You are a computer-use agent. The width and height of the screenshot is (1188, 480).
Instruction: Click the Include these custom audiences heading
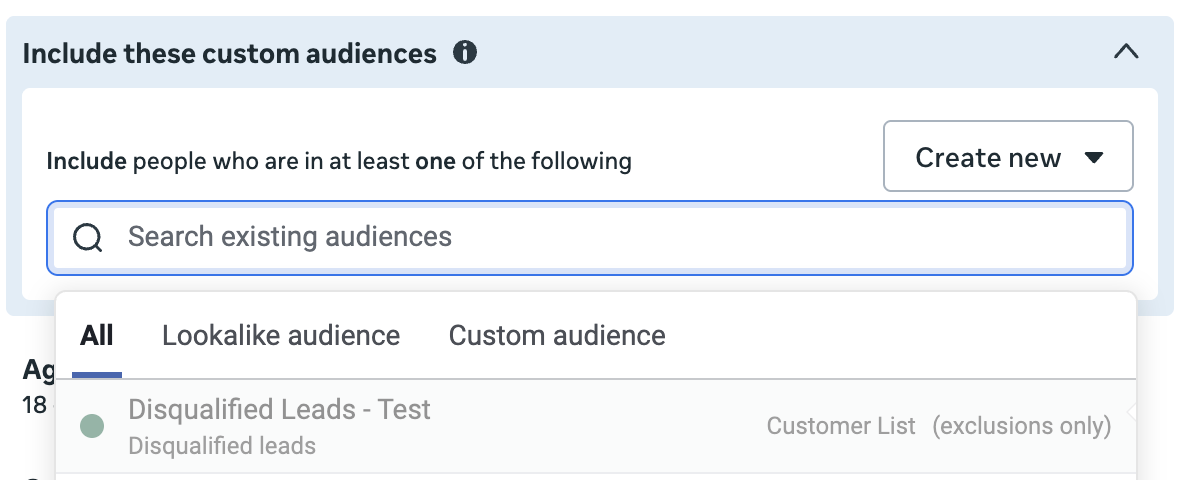click(230, 54)
